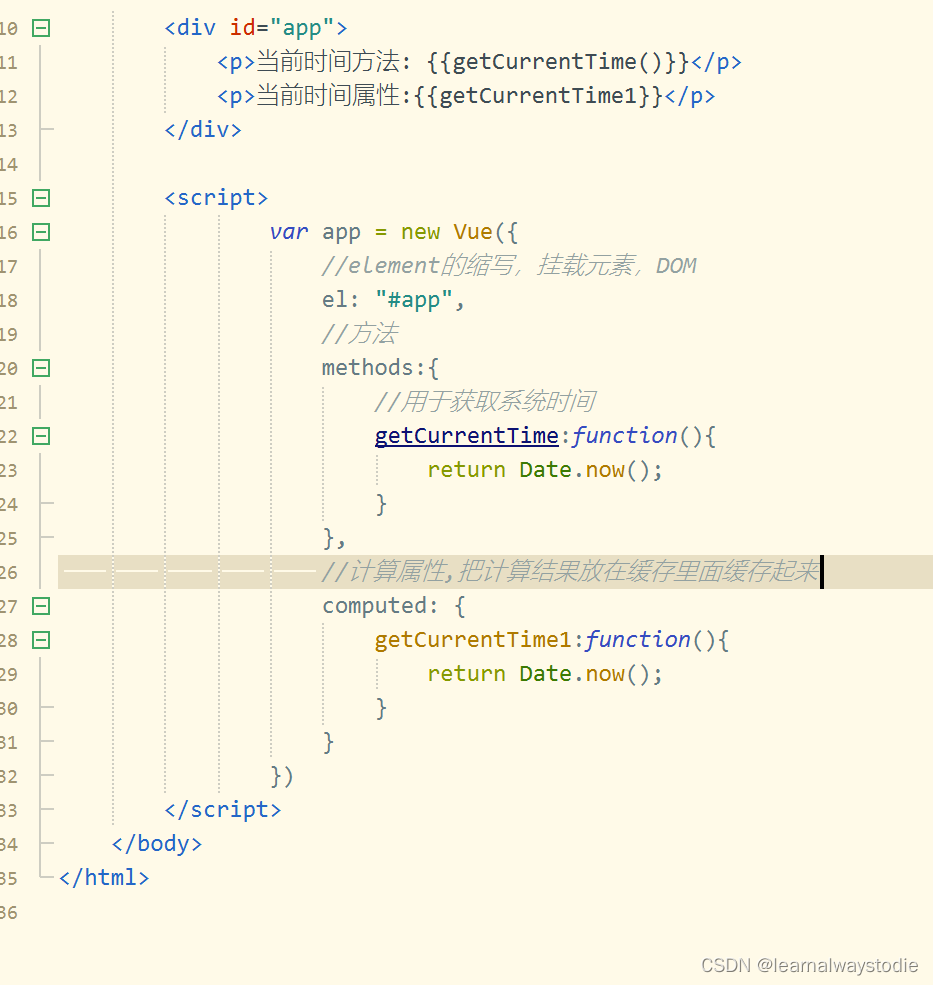Click the '//方法' comment
Viewport: 933px width, 985px height.
pos(359,334)
